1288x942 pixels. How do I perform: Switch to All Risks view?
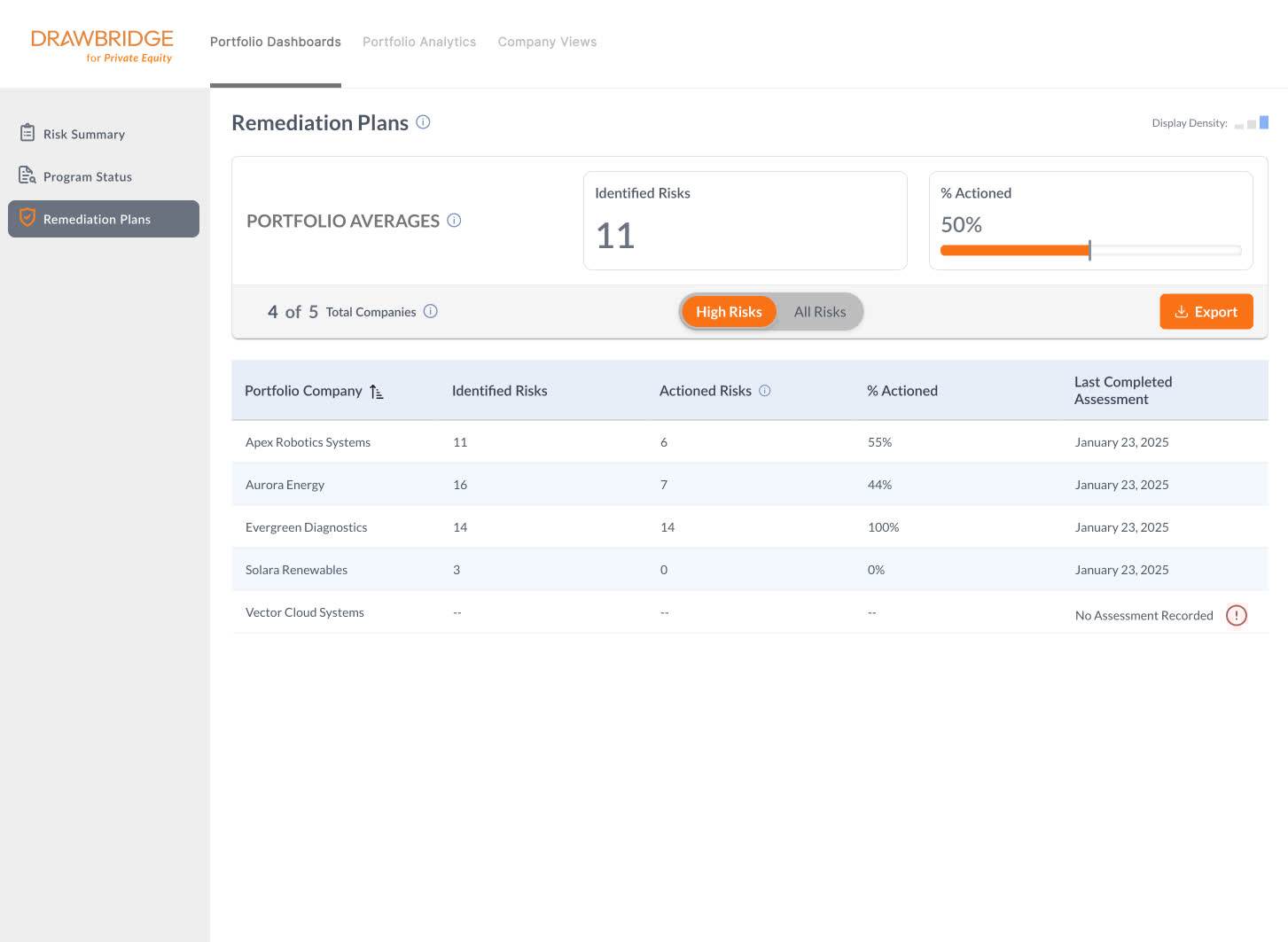point(820,312)
